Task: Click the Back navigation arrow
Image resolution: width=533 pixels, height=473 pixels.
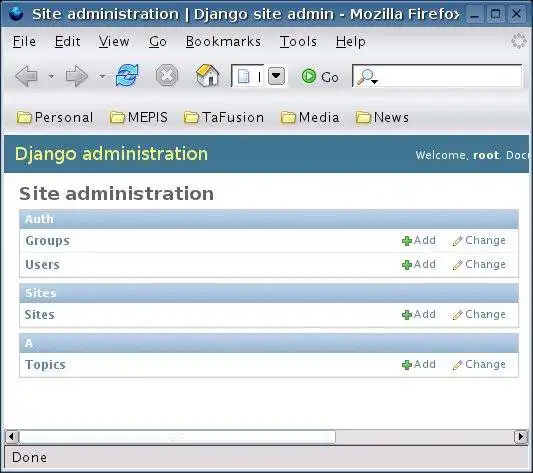Action: pos(26,76)
